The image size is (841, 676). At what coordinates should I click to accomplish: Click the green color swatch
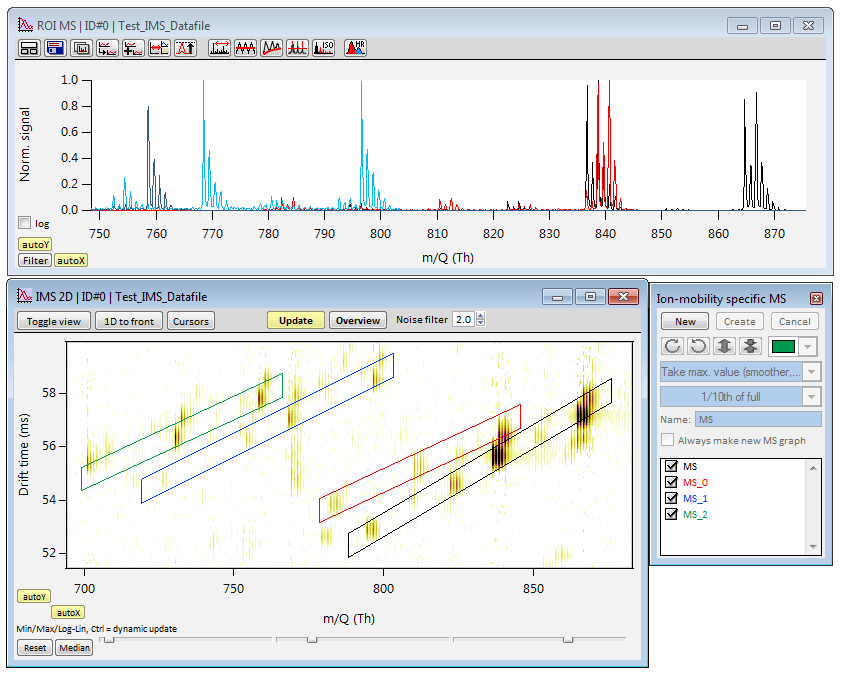point(783,347)
